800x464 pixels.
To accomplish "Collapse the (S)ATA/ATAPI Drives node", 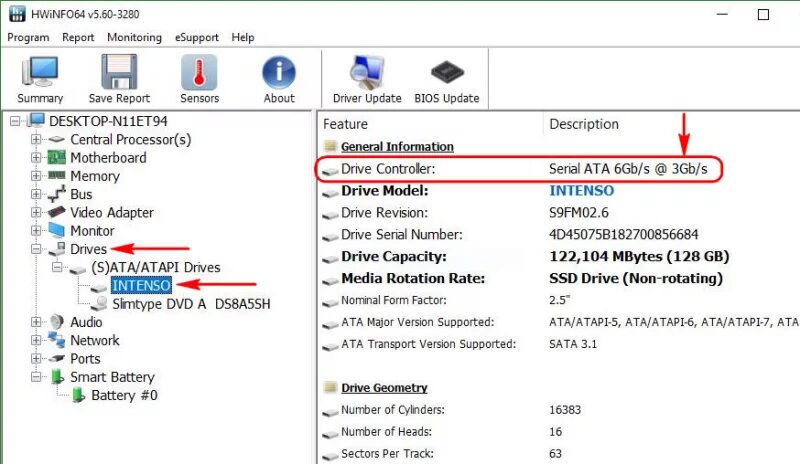I will point(57,267).
